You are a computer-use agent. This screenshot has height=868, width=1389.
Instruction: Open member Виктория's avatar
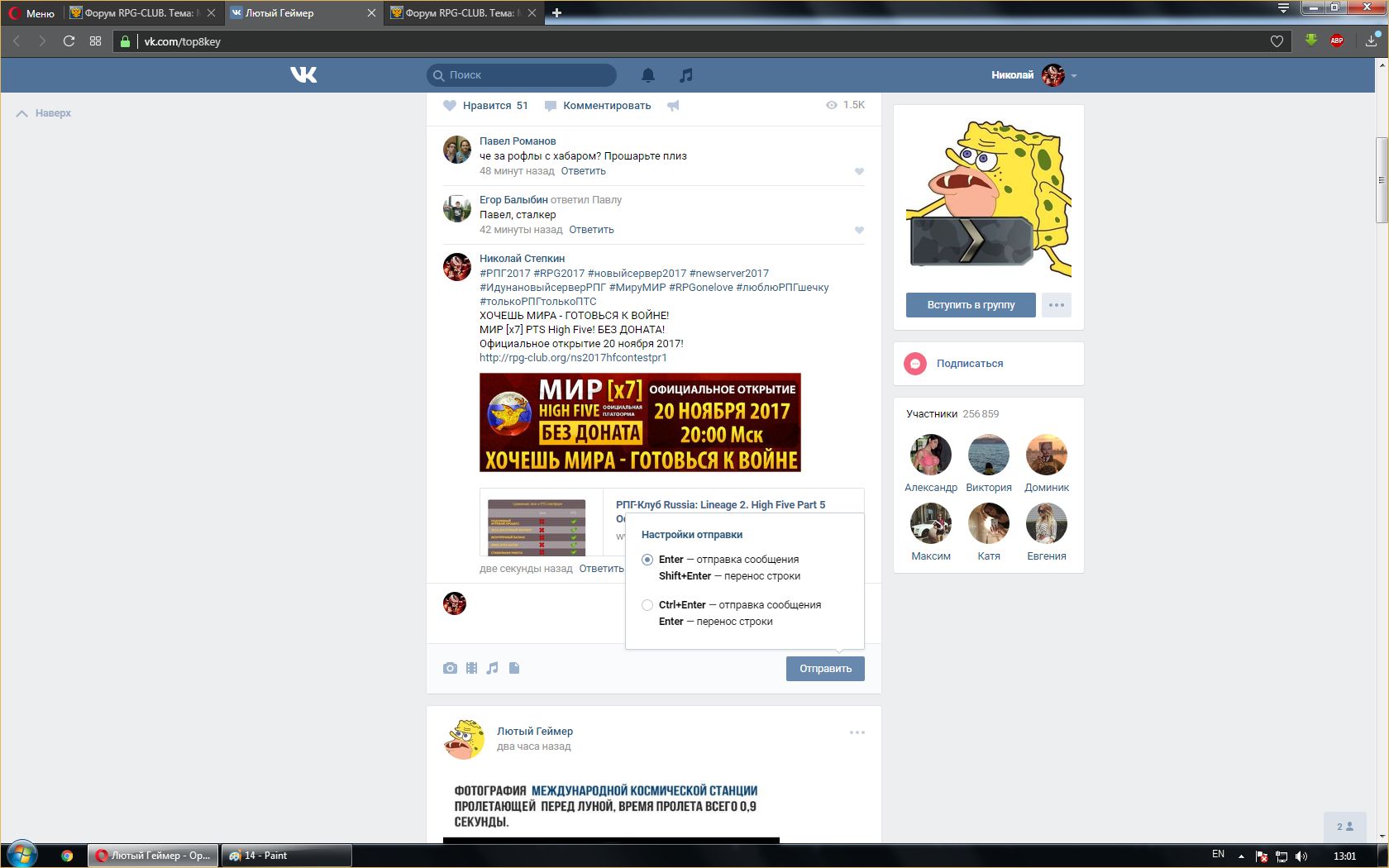tap(989, 455)
